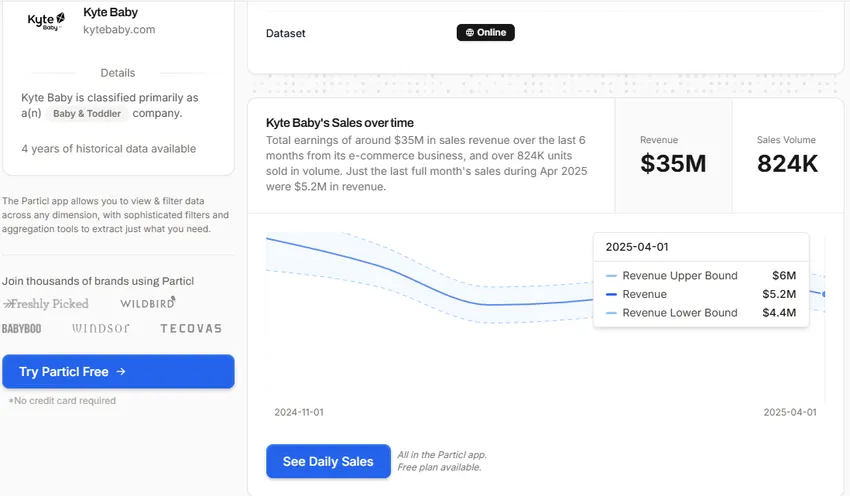Click the 2024-11-01 axis date label

pyautogui.click(x=299, y=412)
